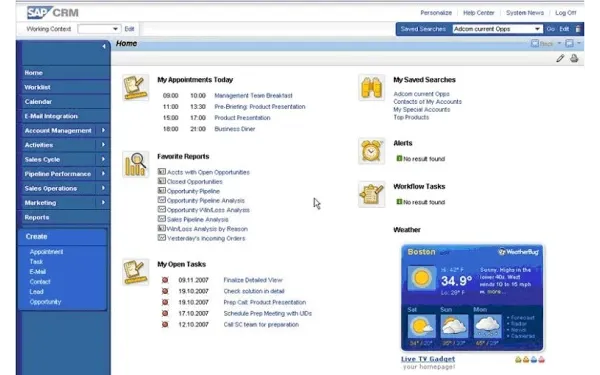This screenshot has width=600, height=375.
Task: Click the My Appointments Today notepad icon
Action: 135,88
